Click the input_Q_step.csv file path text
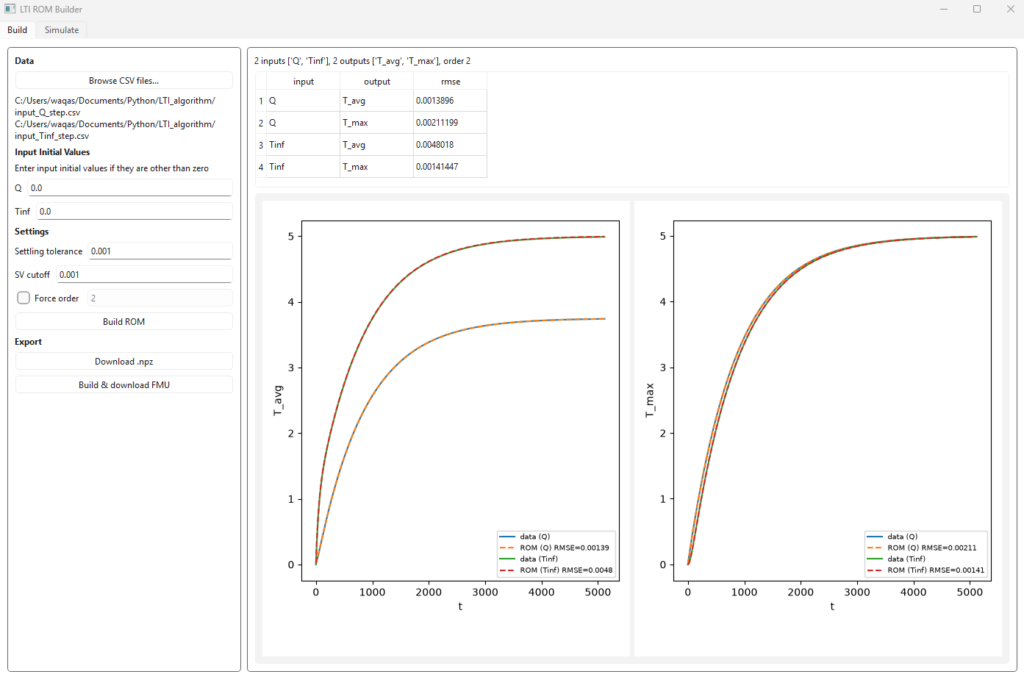The height and width of the screenshot is (677, 1024). click(115, 106)
